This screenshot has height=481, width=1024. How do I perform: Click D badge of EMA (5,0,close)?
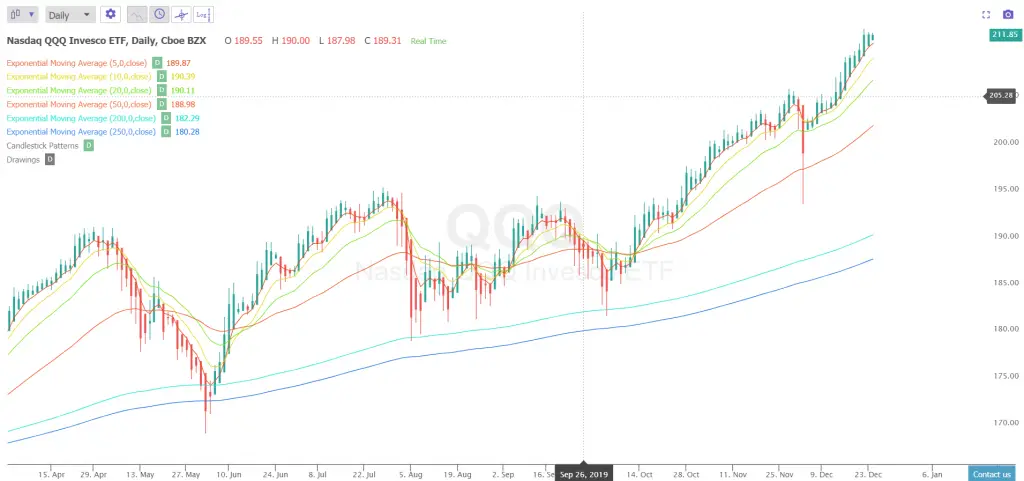[157, 63]
